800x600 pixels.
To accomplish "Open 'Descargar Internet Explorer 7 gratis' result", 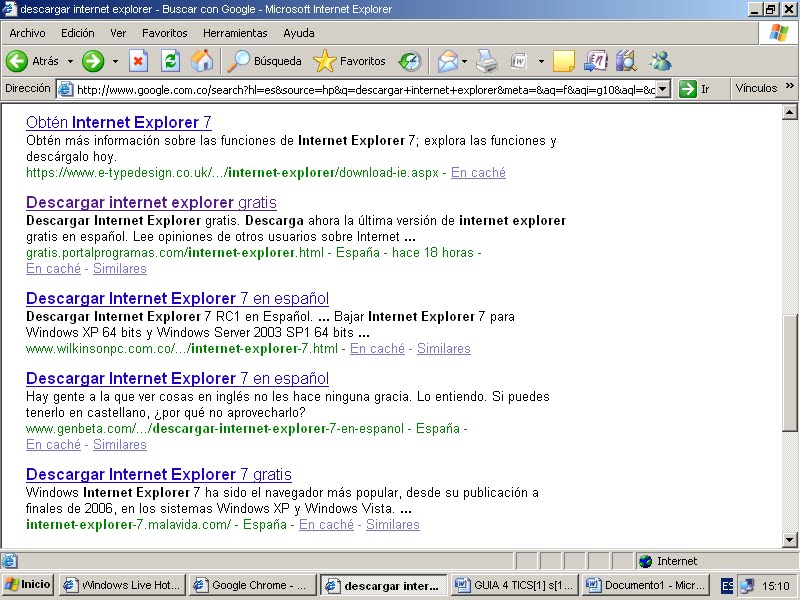I will coord(159,474).
